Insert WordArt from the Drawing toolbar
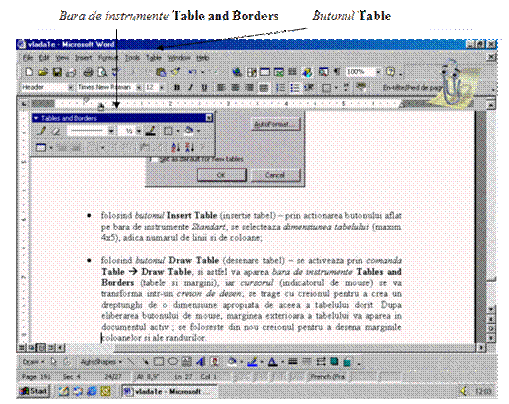509x404 pixels. (200, 362)
